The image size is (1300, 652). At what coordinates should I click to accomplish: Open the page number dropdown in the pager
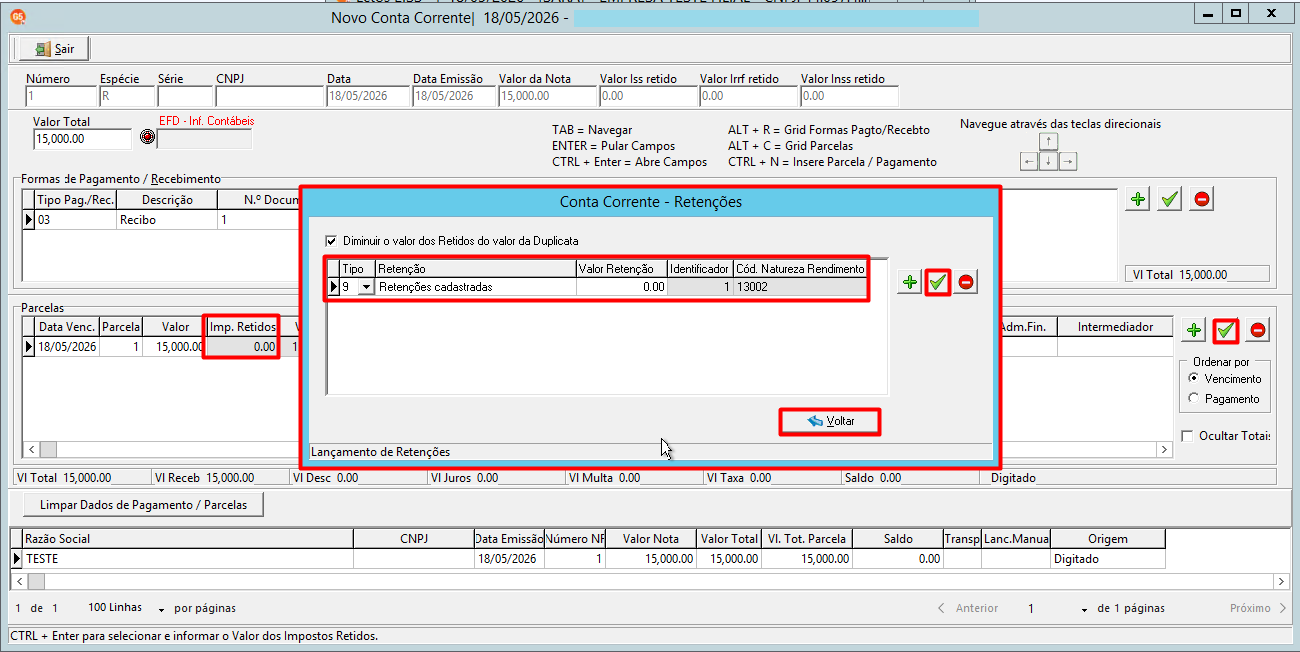[1084, 608]
